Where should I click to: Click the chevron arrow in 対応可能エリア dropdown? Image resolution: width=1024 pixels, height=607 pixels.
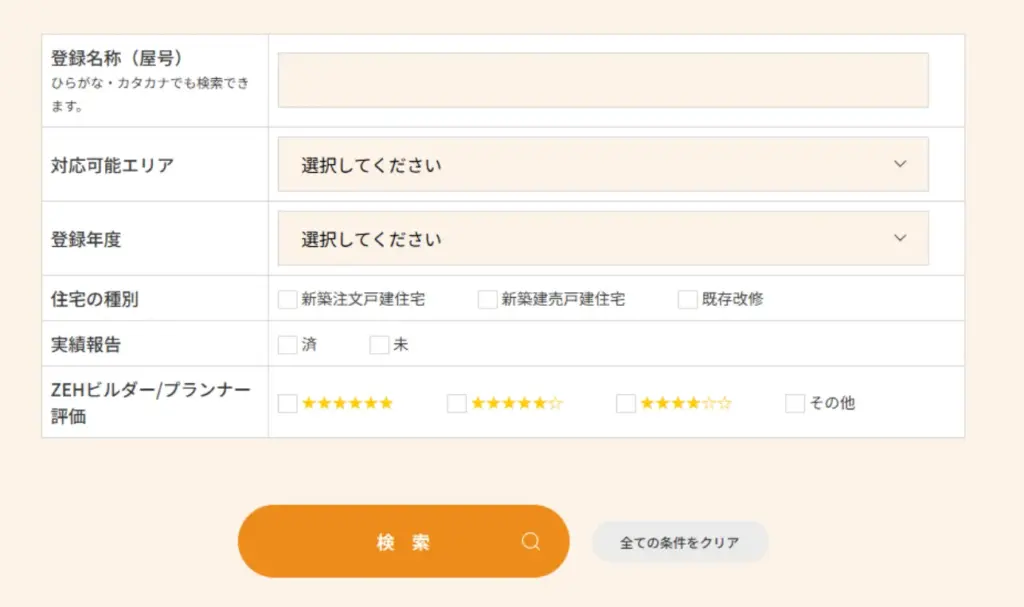(900, 164)
